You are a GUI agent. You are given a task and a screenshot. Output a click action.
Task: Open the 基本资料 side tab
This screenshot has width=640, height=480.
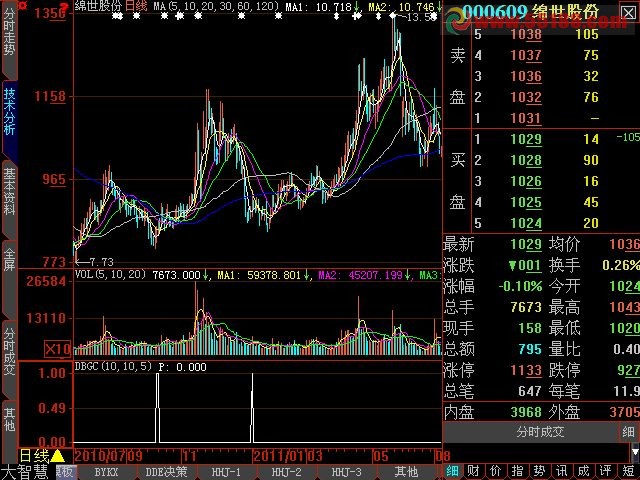coord(9,190)
